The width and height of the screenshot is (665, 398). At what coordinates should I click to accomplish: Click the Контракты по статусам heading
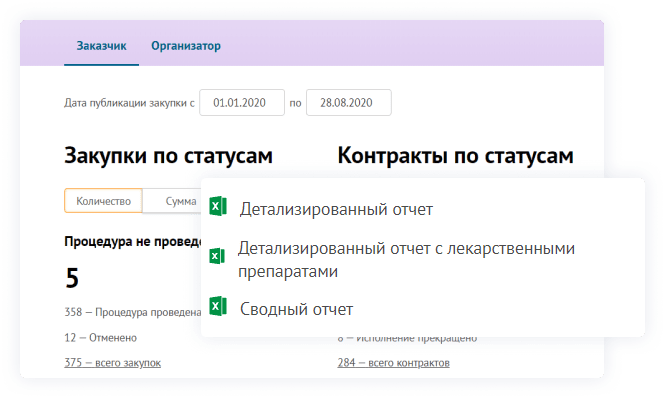tap(455, 156)
